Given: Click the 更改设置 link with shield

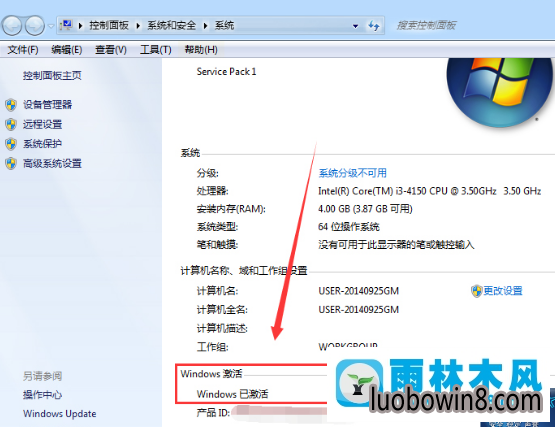Looking at the screenshot, I should pos(497,291).
